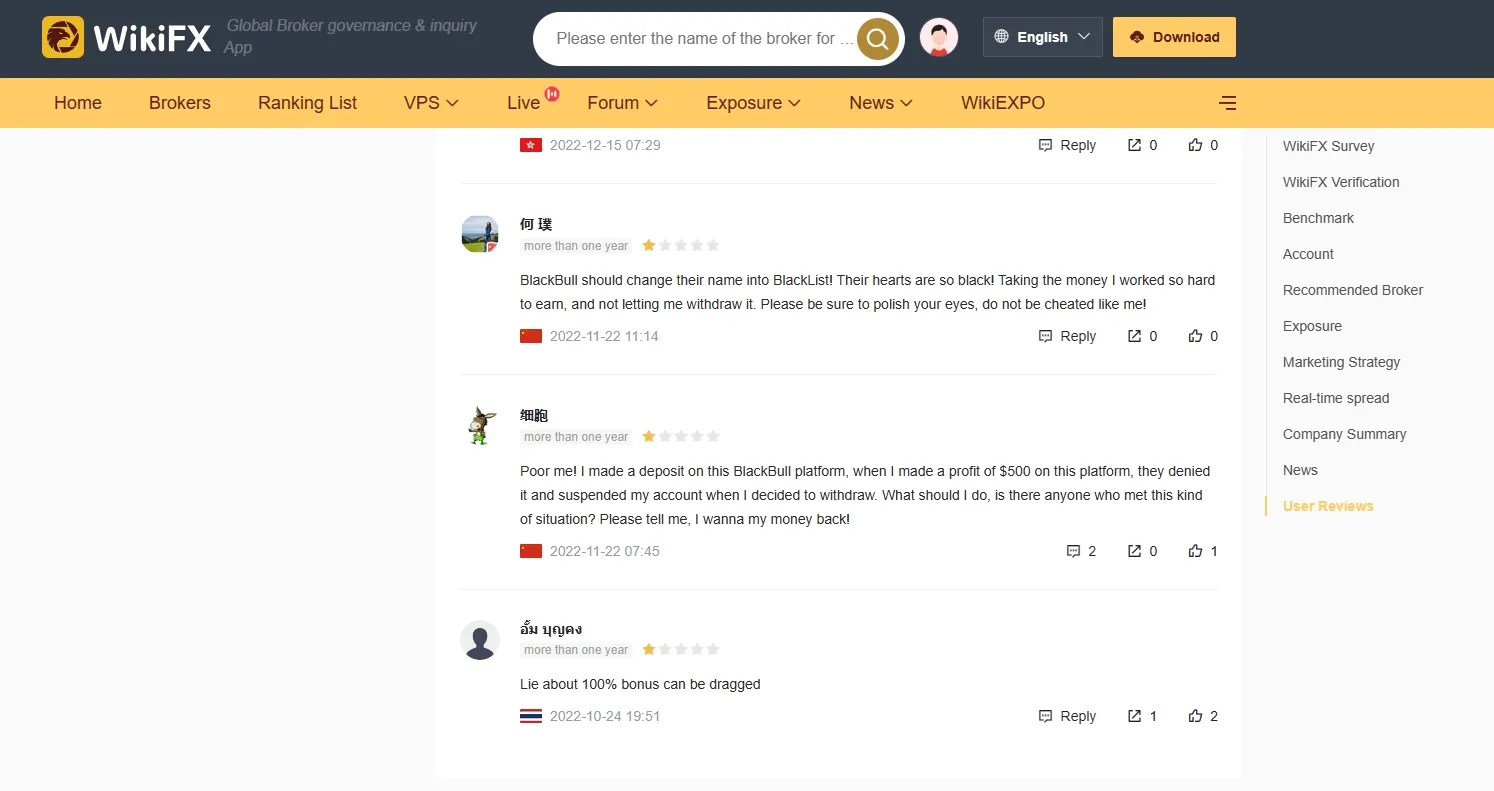Click username 何 璞
1494x791 pixels.
pos(536,224)
